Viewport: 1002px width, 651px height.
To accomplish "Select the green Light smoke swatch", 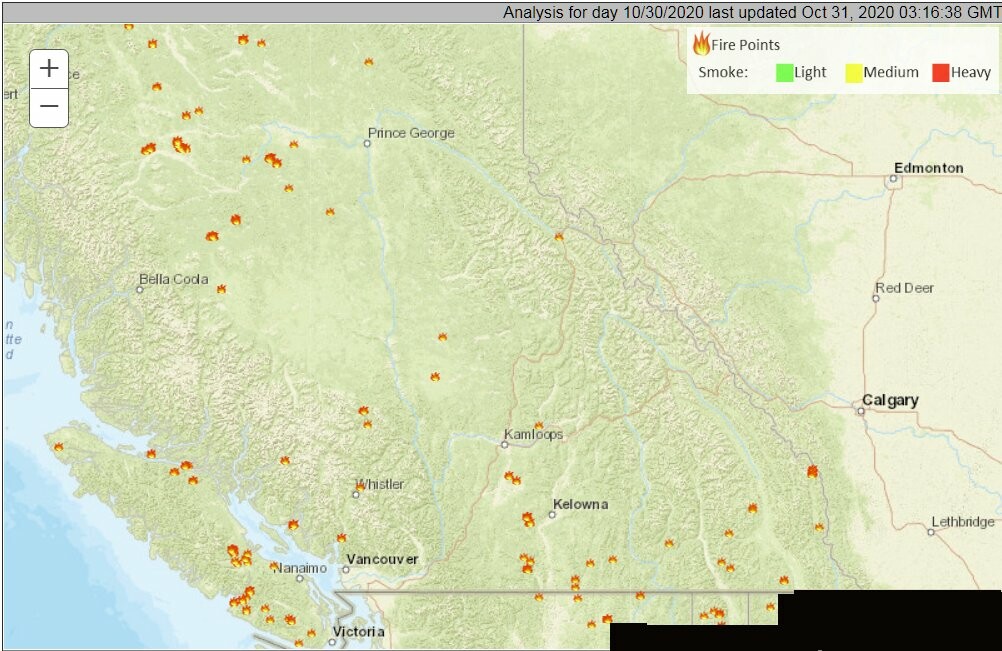I will (x=785, y=72).
